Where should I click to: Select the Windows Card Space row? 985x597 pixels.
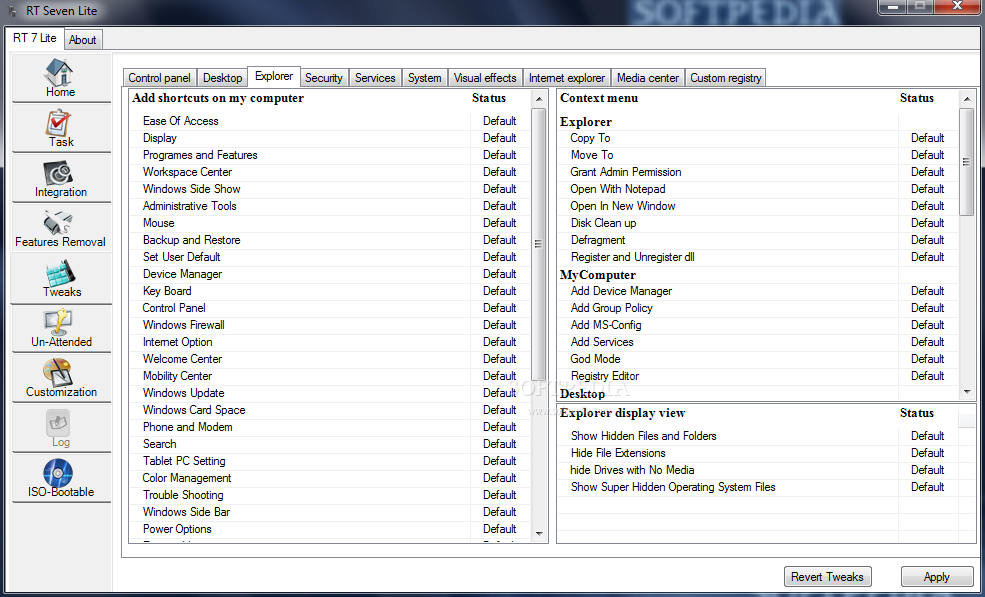click(330, 409)
